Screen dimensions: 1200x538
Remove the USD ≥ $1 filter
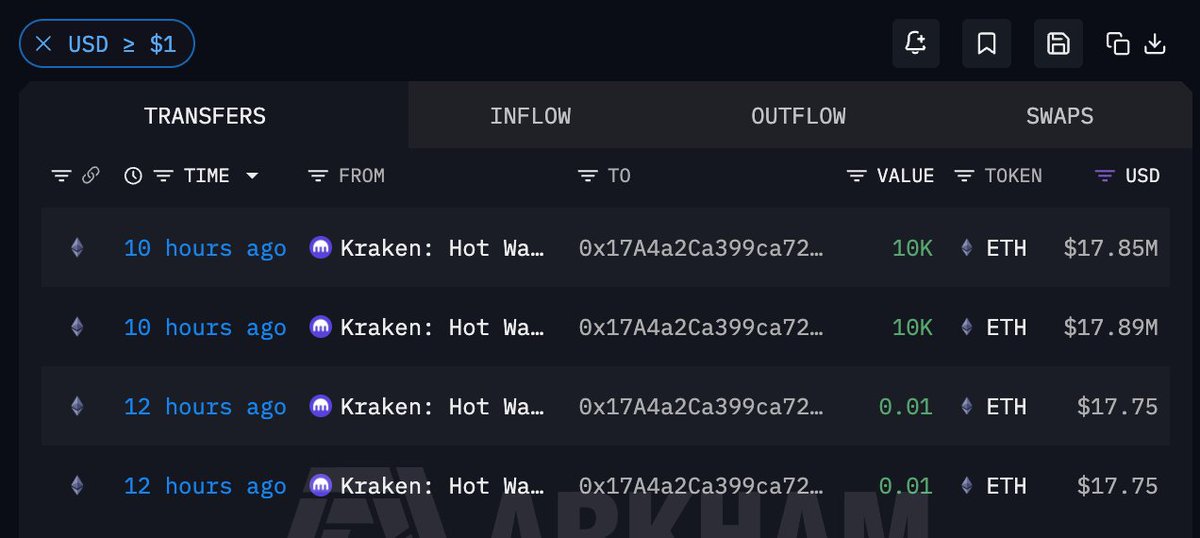[43, 44]
